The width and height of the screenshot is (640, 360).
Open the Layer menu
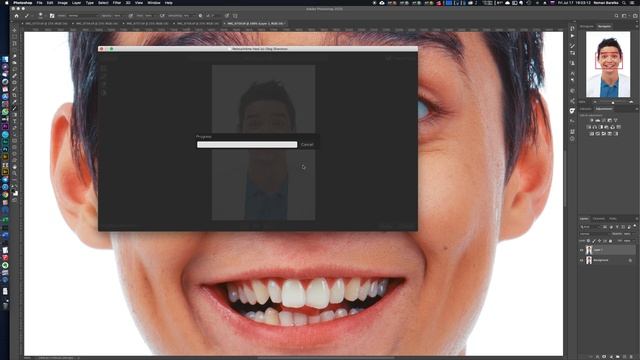point(76,3)
